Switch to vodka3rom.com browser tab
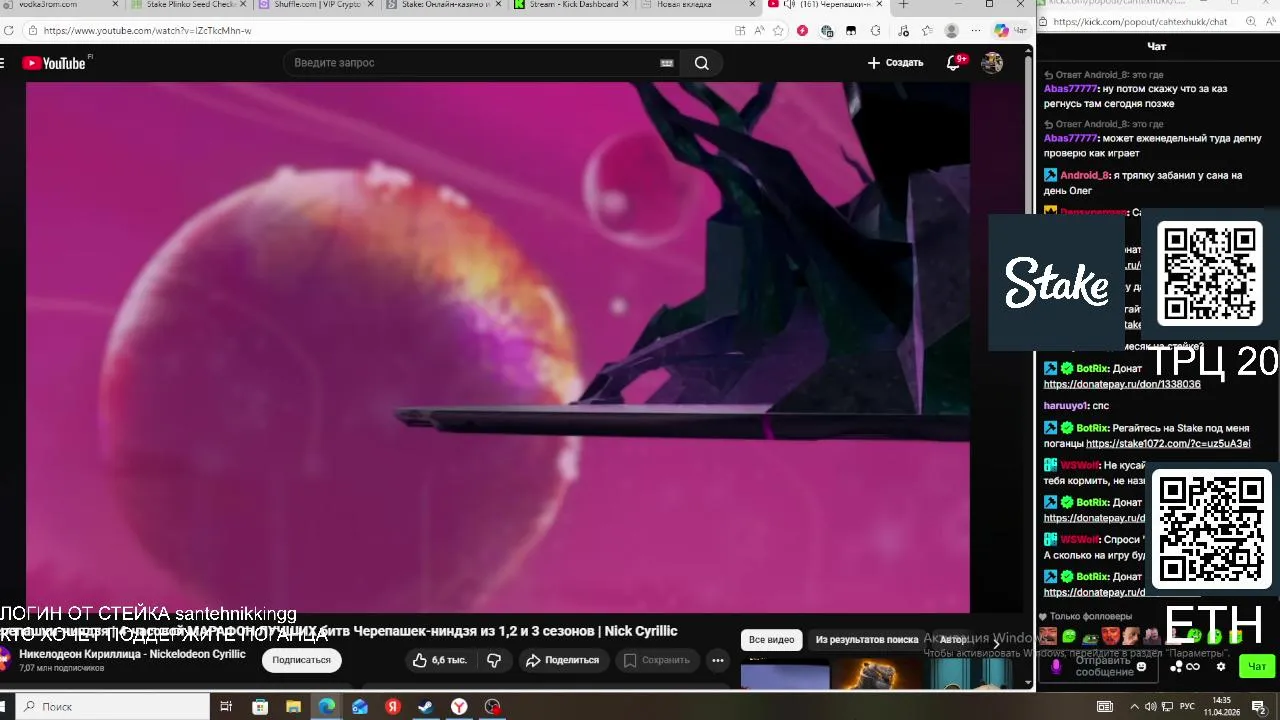 pyautogui.click(x=62, y=5)
